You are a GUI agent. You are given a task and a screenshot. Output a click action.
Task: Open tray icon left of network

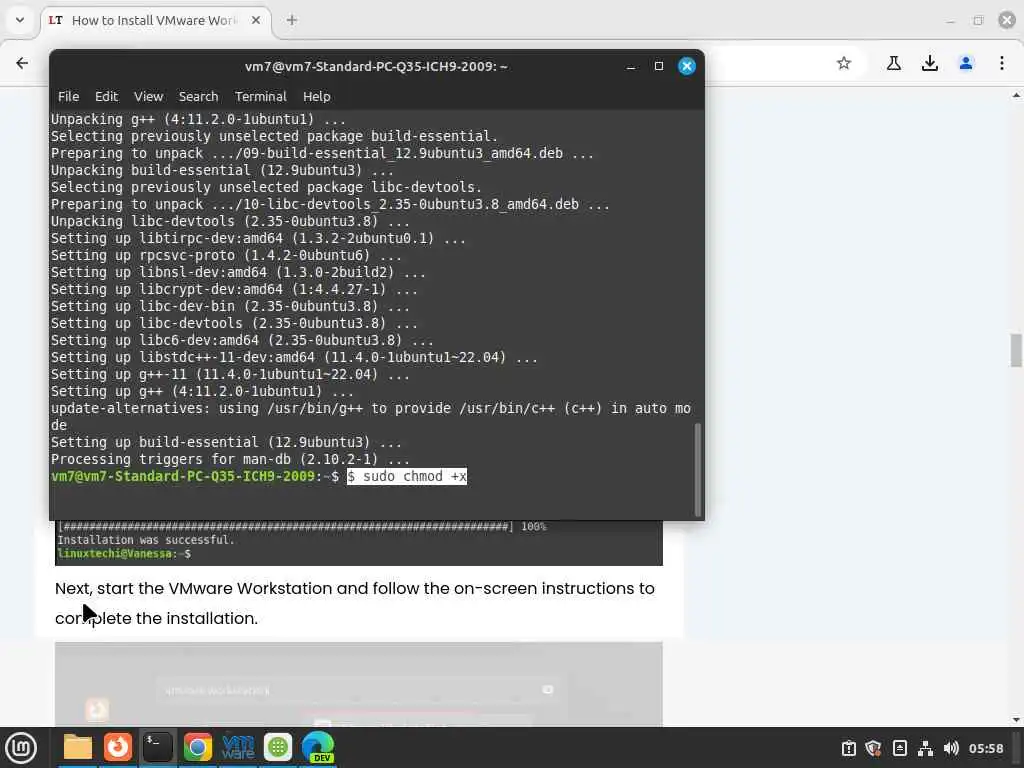coord(900,748)
